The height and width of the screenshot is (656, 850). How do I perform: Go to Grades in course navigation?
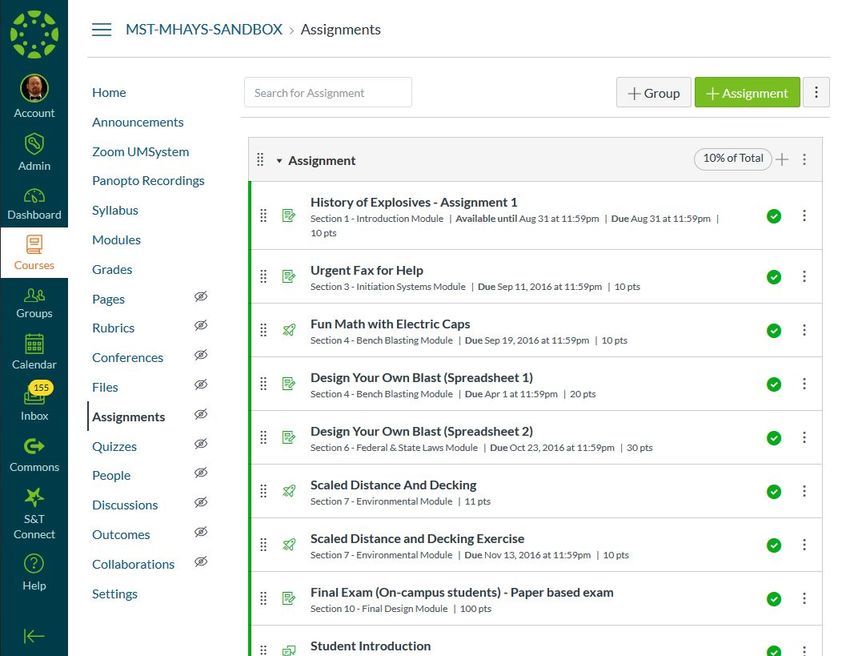point(112,269)
